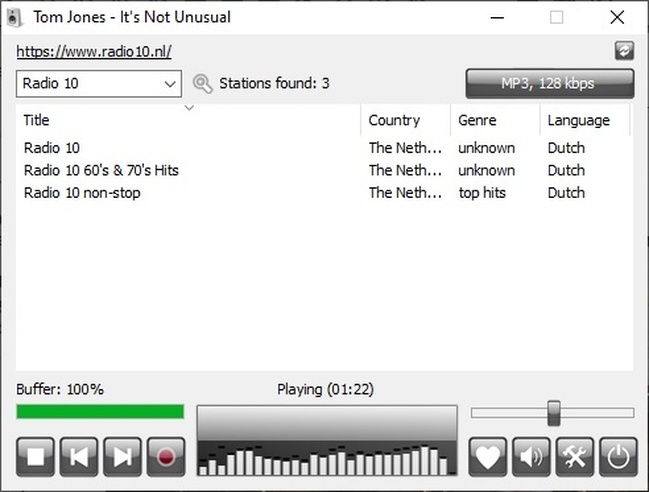The width and height of the screenshot is (649, 492).
Task: Open the Radio 10 search combo box
Action: pyautogui.click(x=99, y=84)
